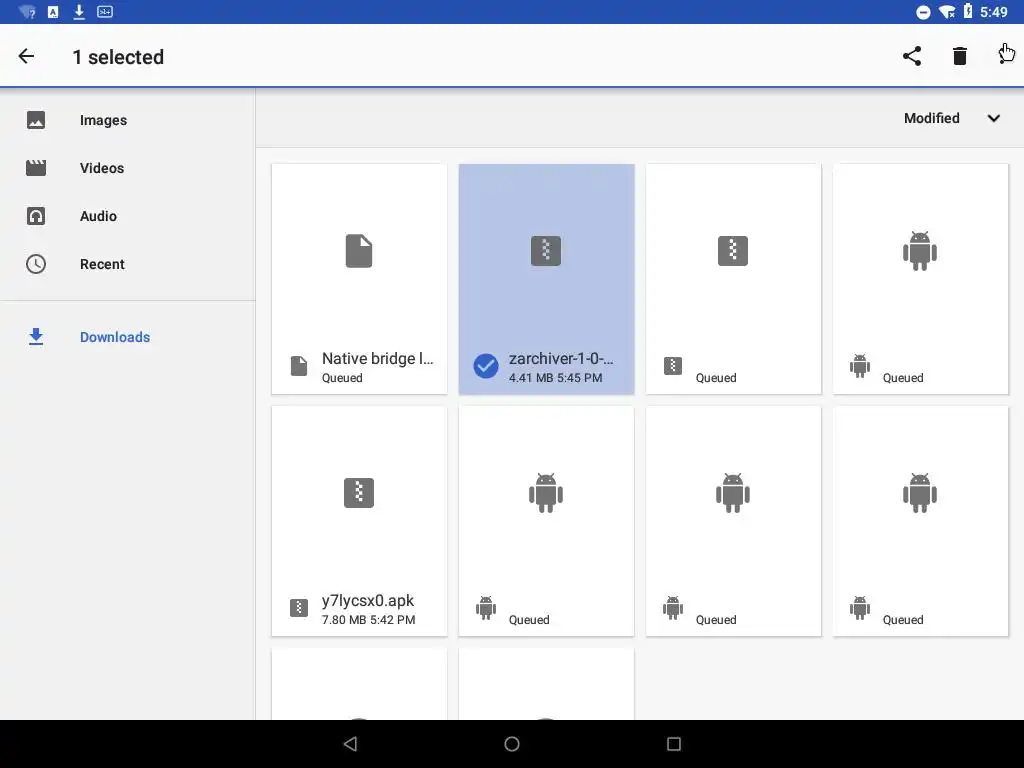1024x768 pixels.
Task: Select the Native bridge file tile
Action: (359, 279)
